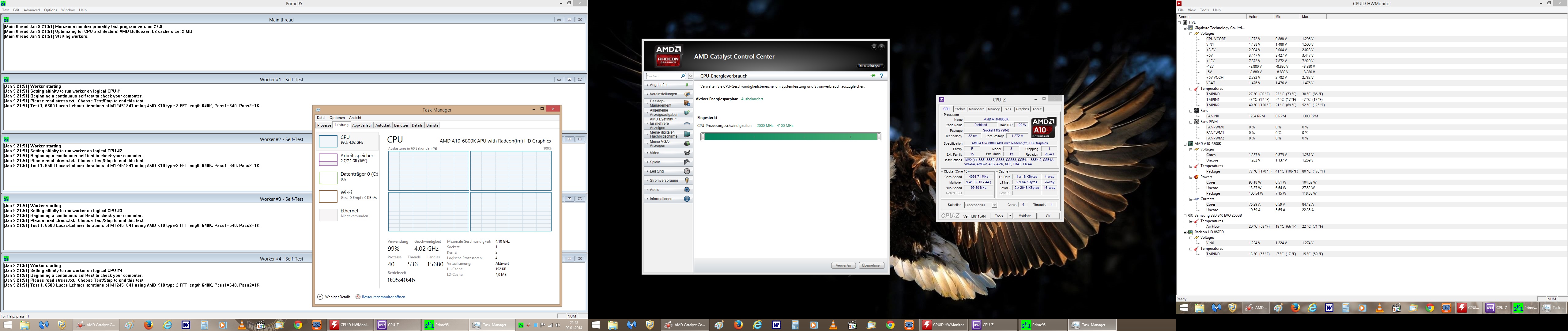Click the Leistung clock icon in Catalyst sidebar

pos(687,171)
